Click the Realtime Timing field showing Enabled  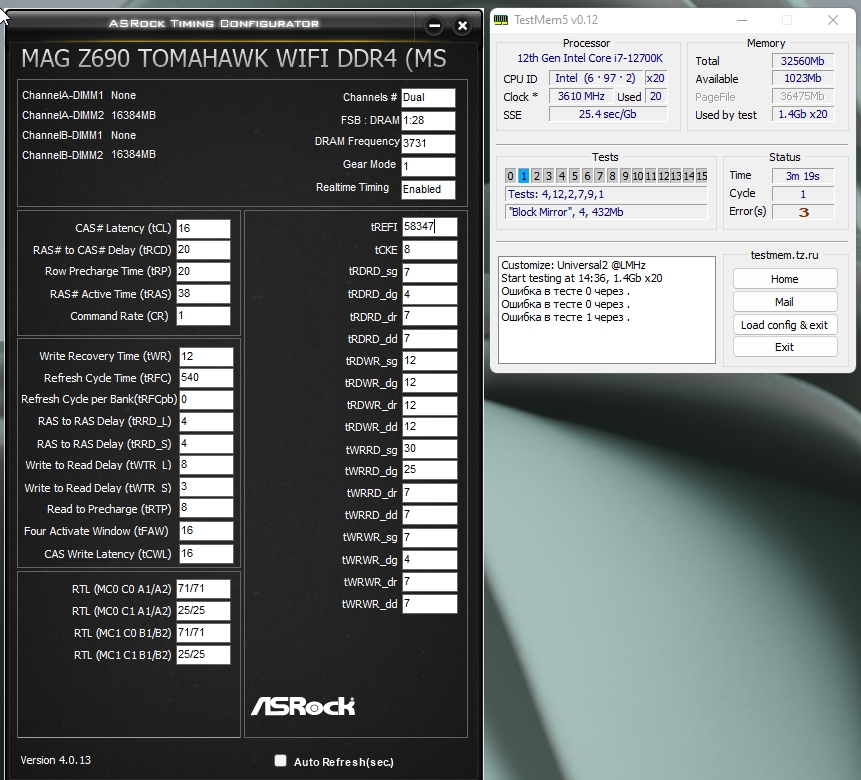coord(428,190)
